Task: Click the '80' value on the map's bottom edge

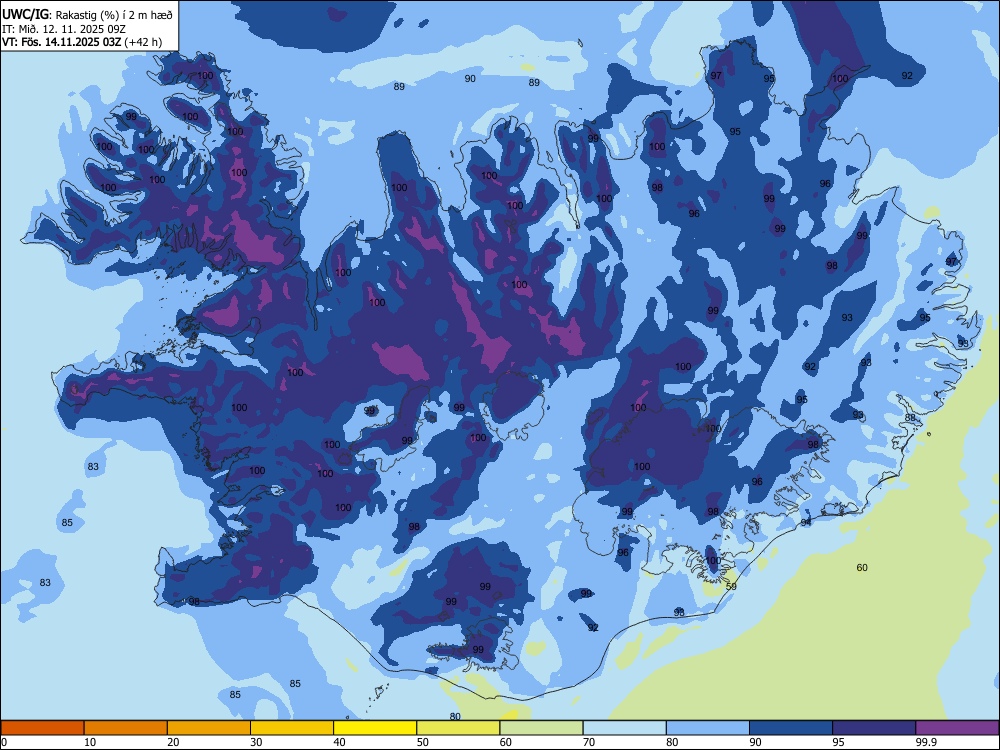Action: pos(455,716)
